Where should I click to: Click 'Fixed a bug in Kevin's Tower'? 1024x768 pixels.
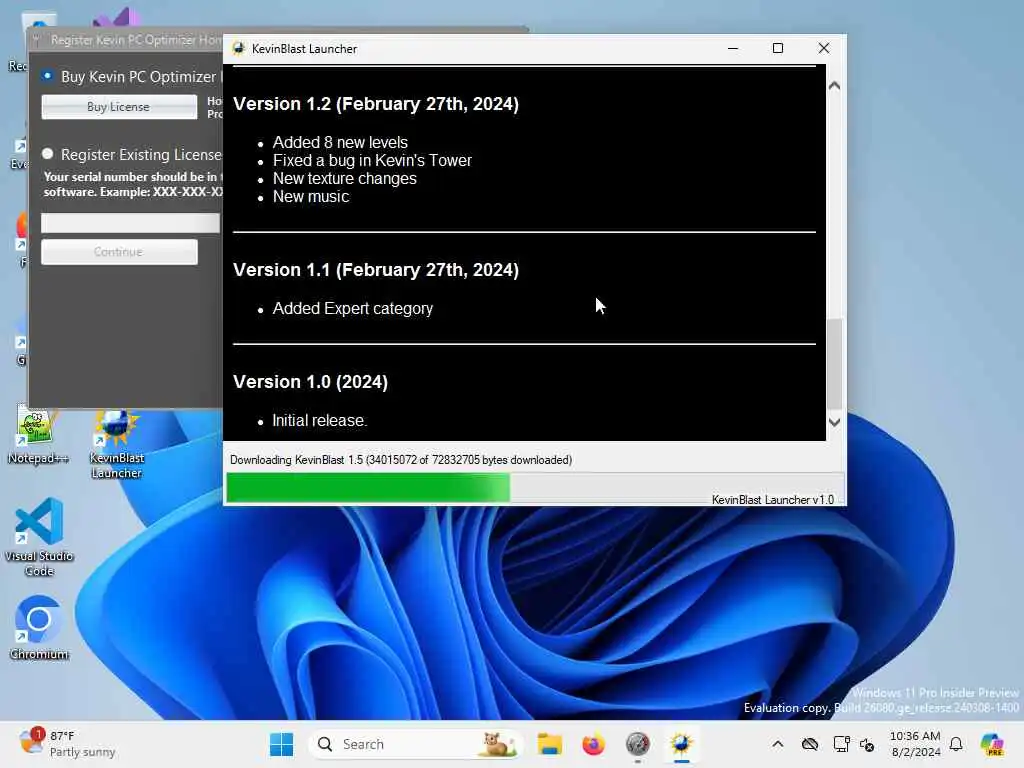click(x=372, y=161)
